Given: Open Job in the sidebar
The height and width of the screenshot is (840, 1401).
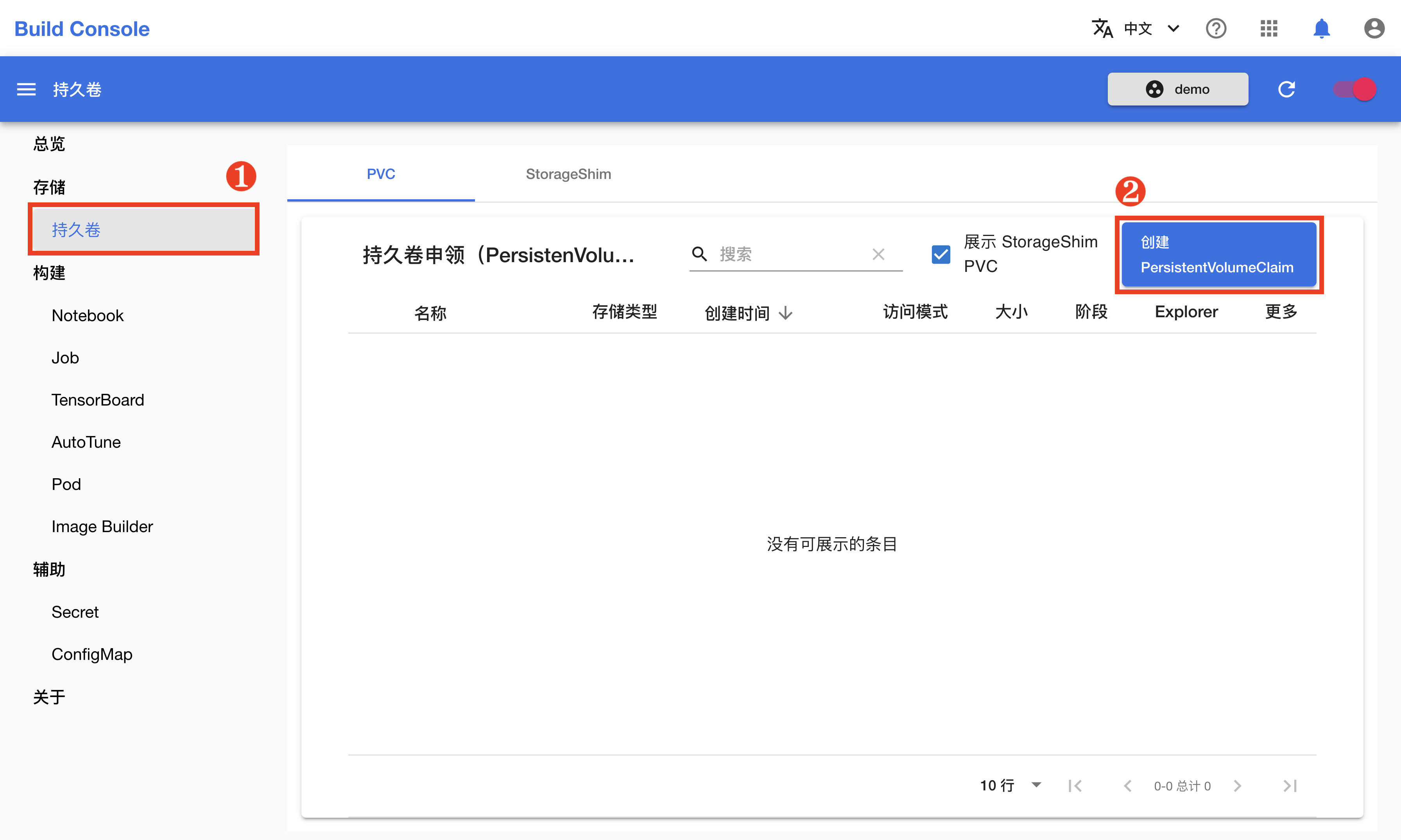Looking at the screenshot, I should click(64, 358).
